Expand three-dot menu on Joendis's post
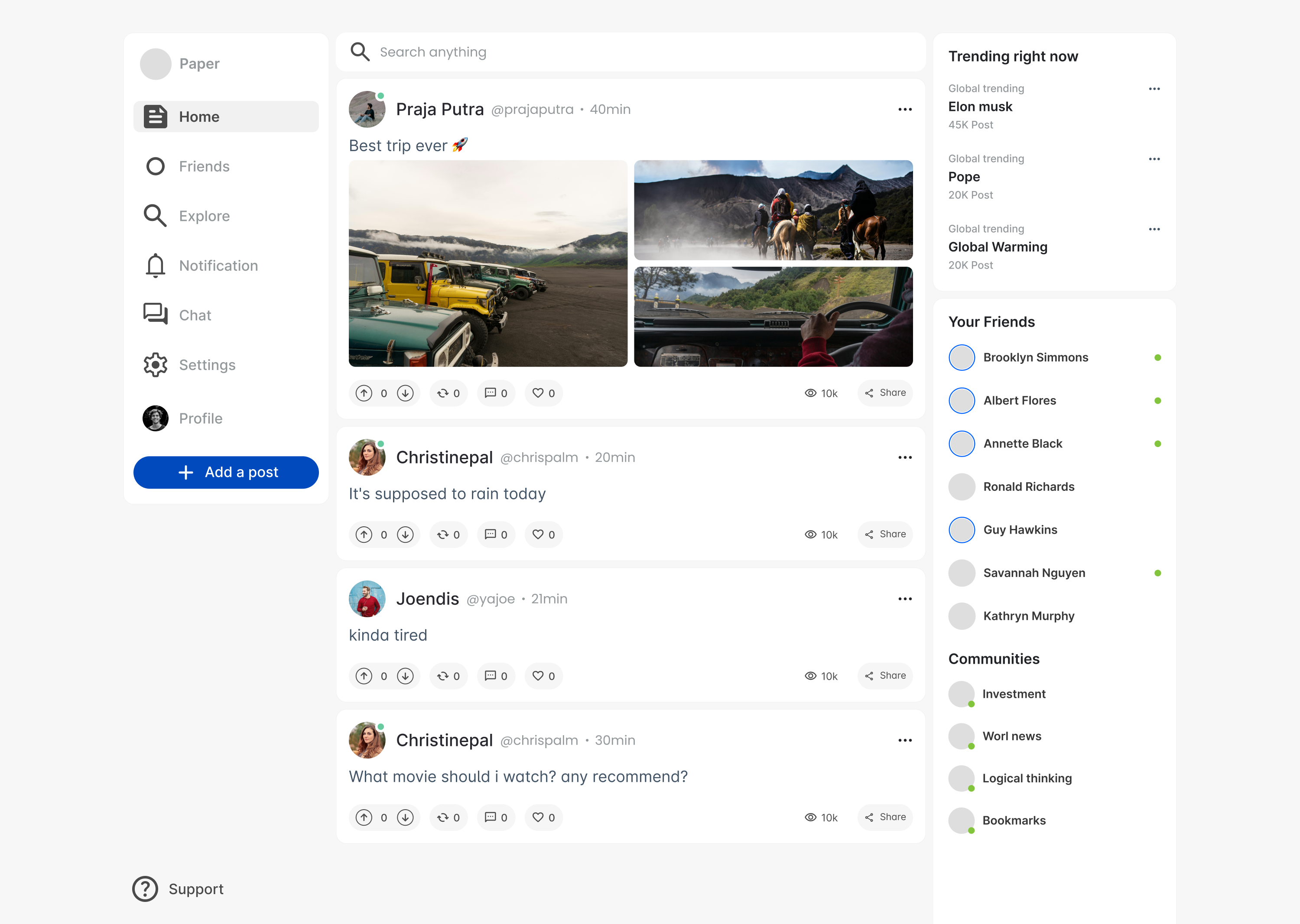 pos(904,599)
